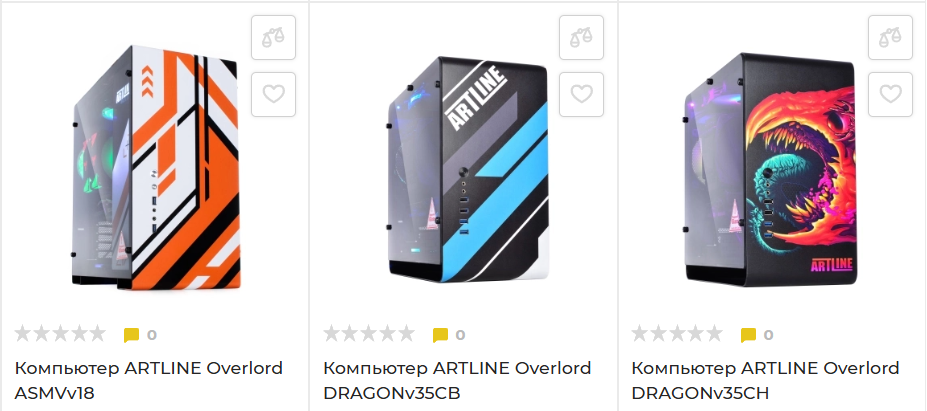
Task: Select first rating star for ASMVv18
Action: pyautogui.click(x=24, y=334)
